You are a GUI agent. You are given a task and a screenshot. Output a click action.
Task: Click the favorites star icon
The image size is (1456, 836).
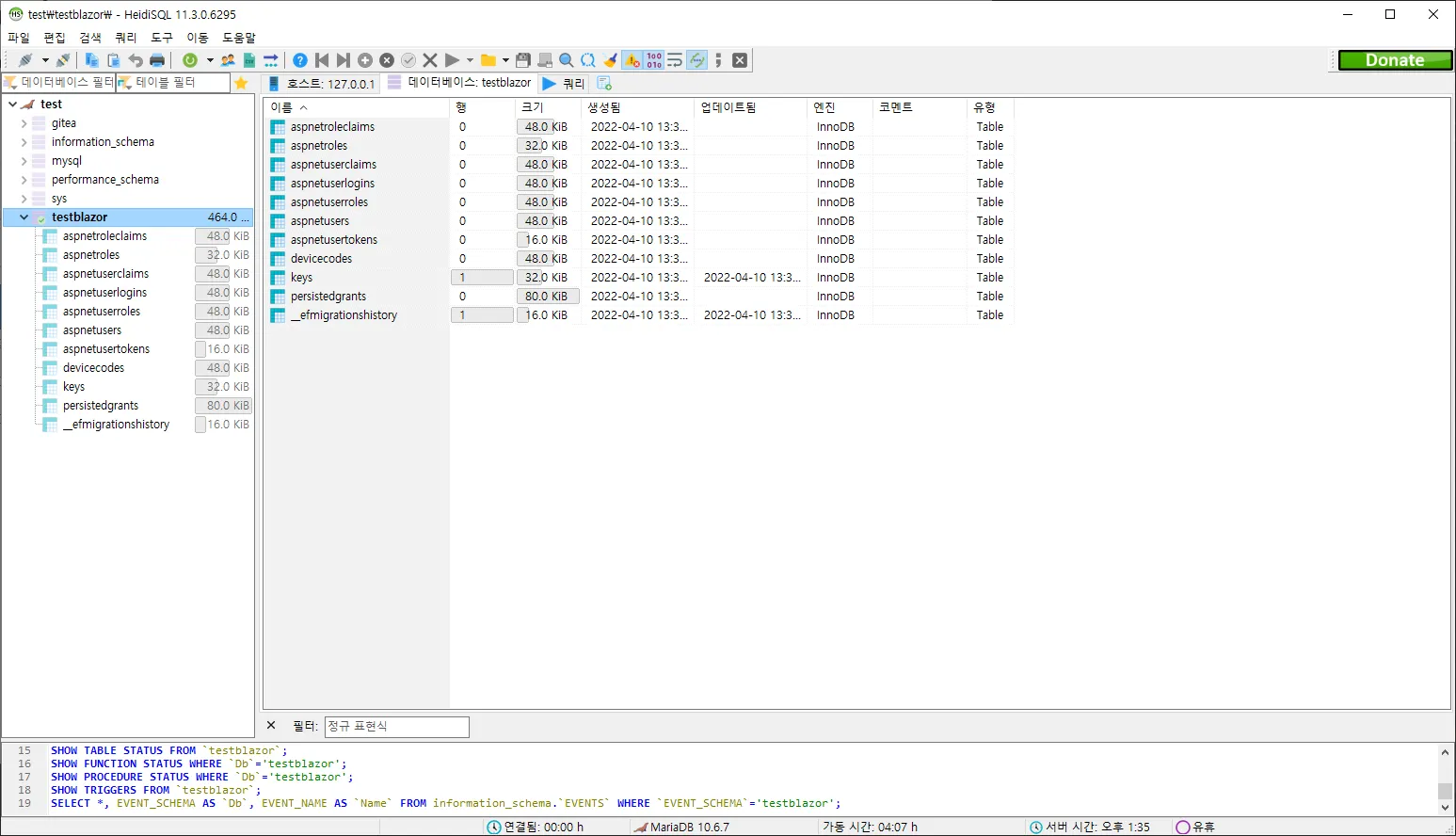[x=241, y=83]
